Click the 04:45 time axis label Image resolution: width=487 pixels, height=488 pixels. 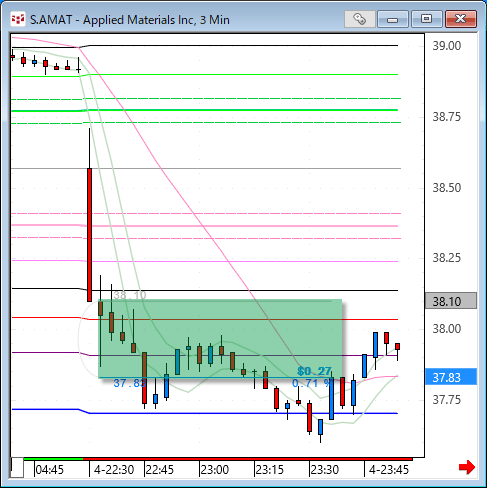pyautogui.click(x=49, y=470)
